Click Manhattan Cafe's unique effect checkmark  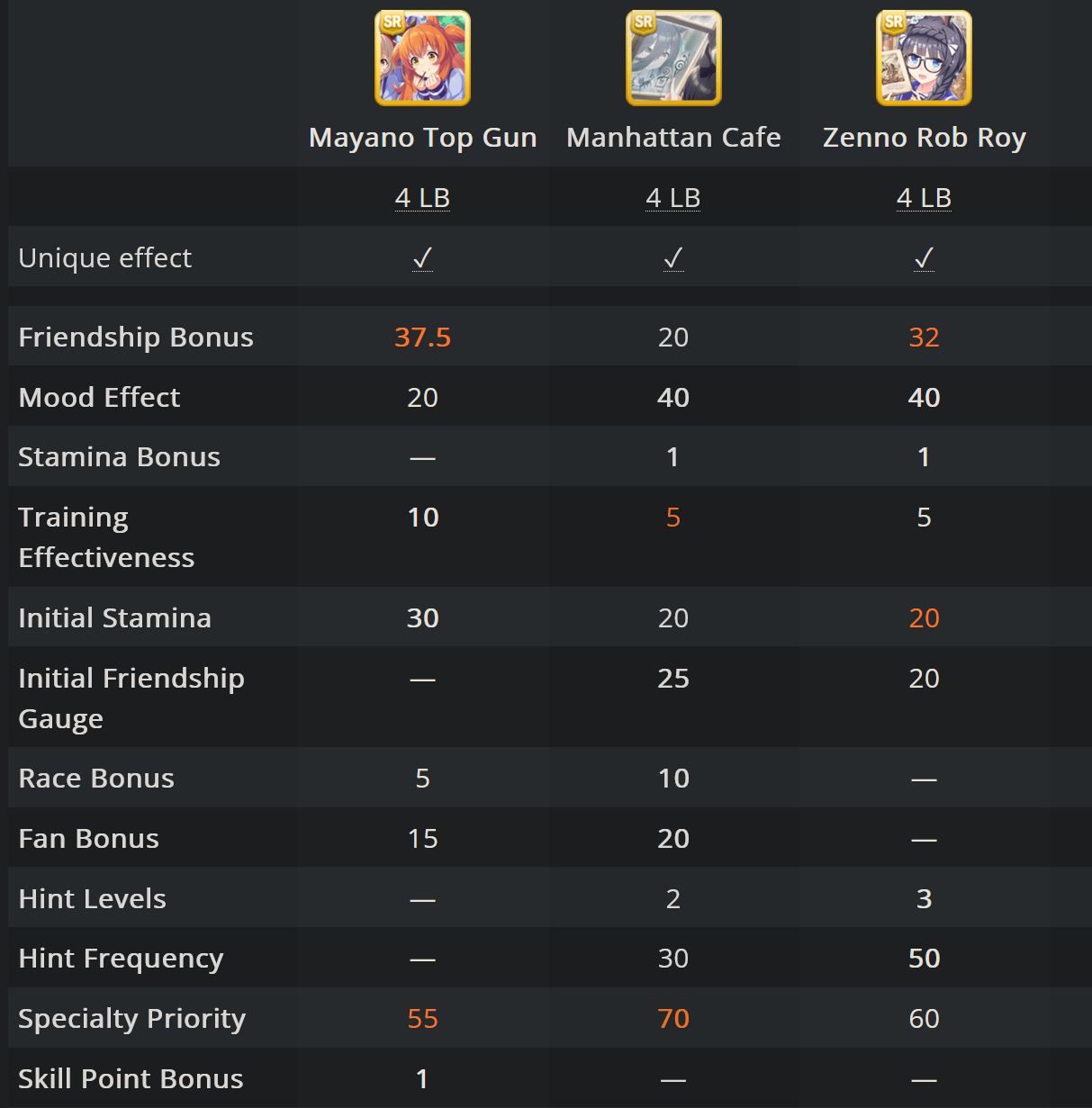[673, 258]
